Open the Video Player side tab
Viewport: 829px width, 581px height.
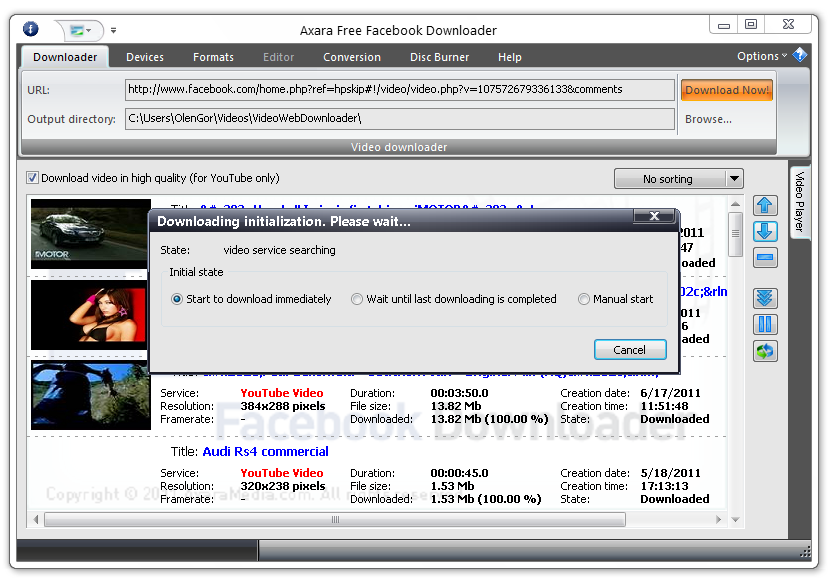[x=799, y=202]
